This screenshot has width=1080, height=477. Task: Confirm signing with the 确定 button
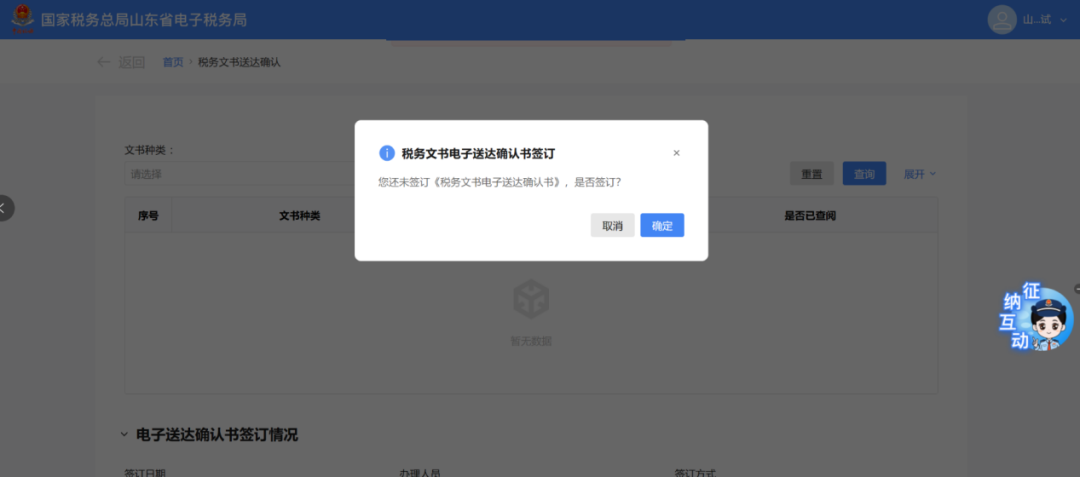[662, 225]
